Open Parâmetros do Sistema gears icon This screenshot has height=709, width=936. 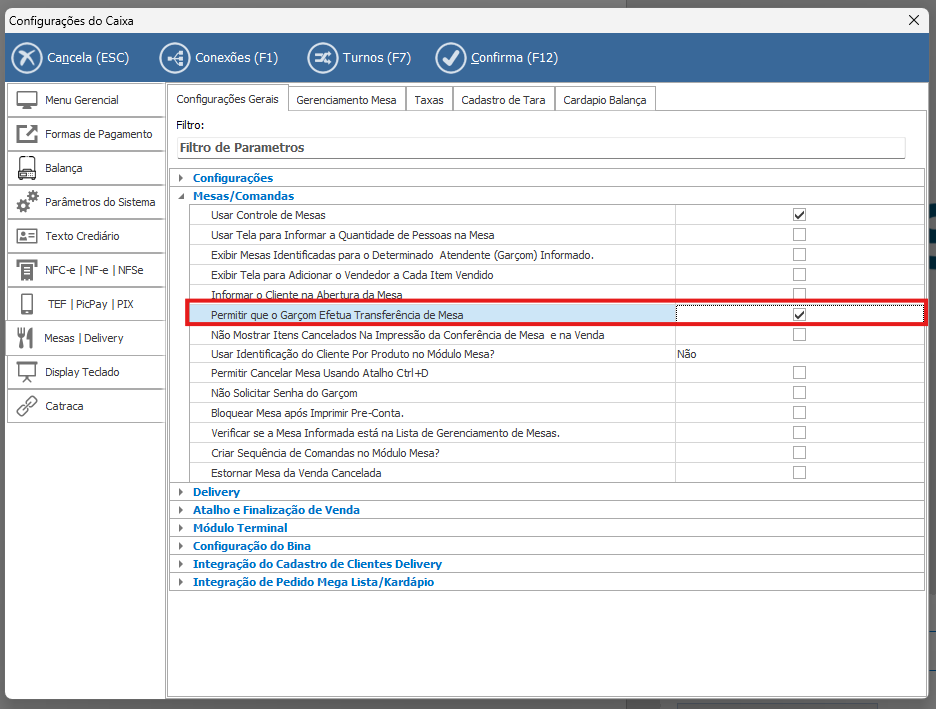(x=28, y=202)
